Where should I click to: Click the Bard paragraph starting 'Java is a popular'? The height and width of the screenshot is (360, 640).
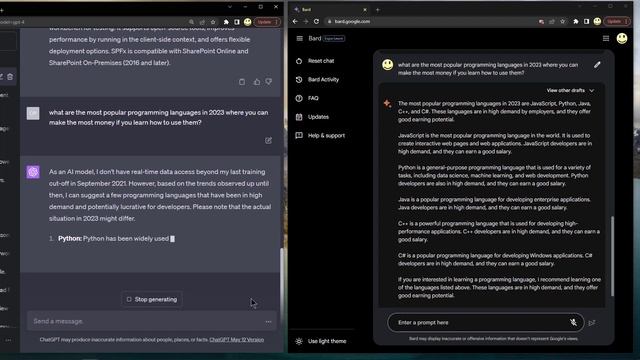[494, 204]
